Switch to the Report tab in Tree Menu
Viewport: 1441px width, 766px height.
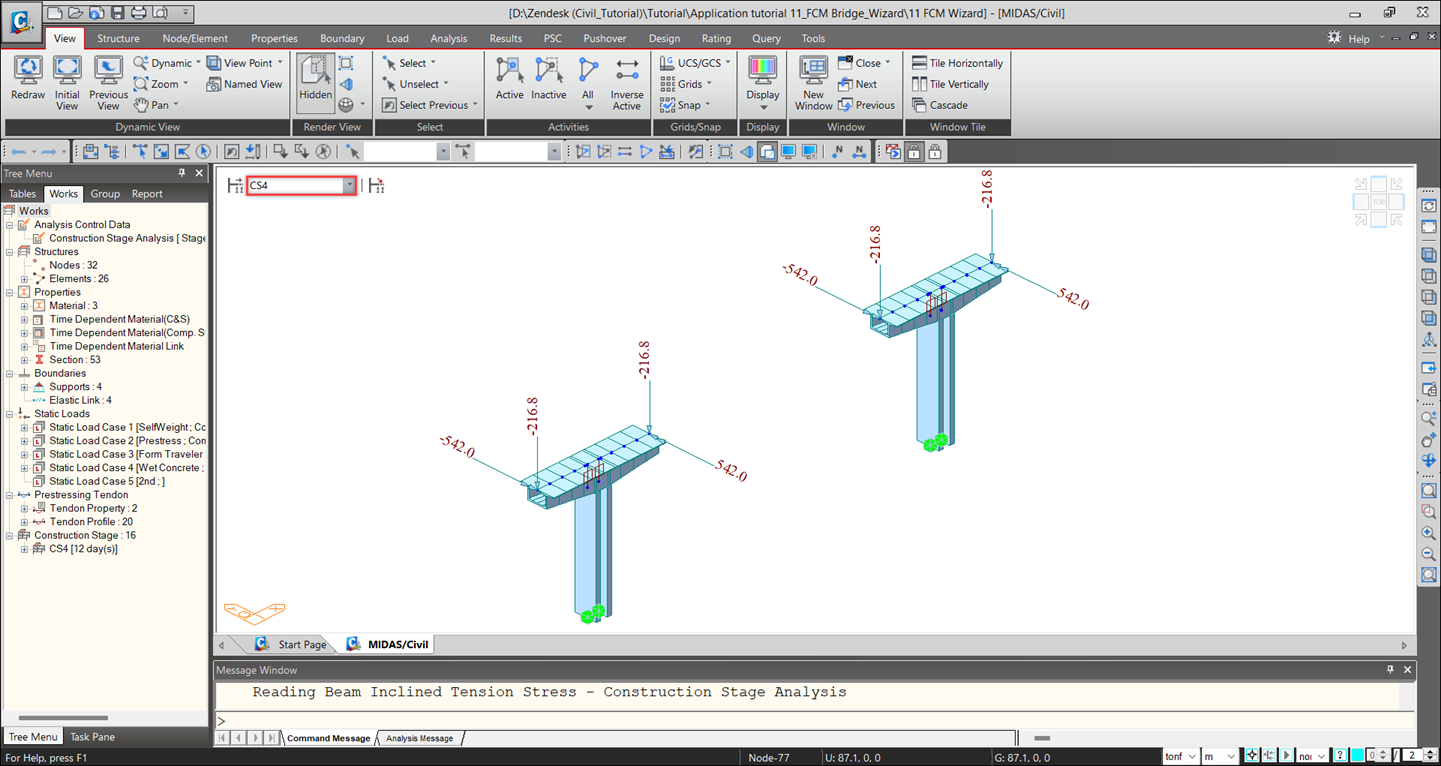pyautogui.click(x=147, y=194)
